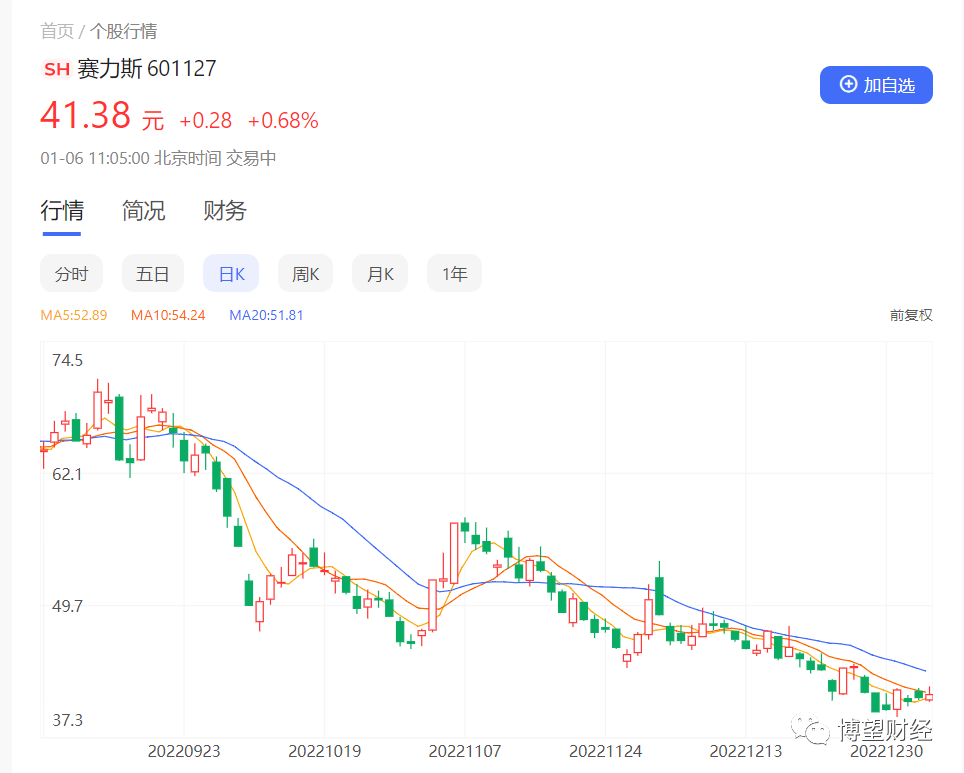
Task: Click the 前复权 adjustment label
Action: (911, 315)
